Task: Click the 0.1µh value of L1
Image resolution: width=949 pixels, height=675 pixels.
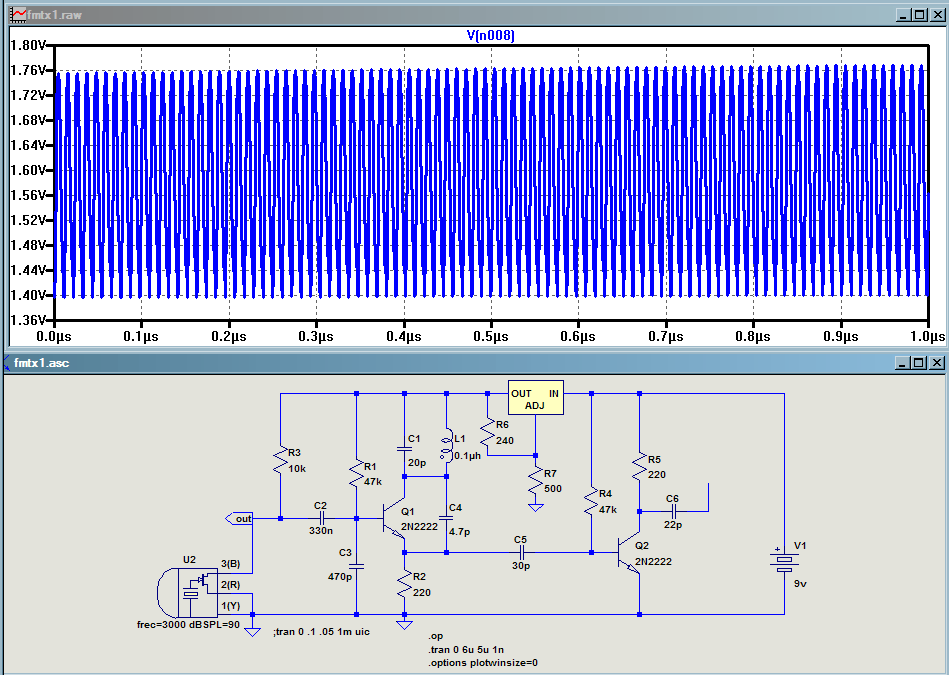Action: pos(467,455)
